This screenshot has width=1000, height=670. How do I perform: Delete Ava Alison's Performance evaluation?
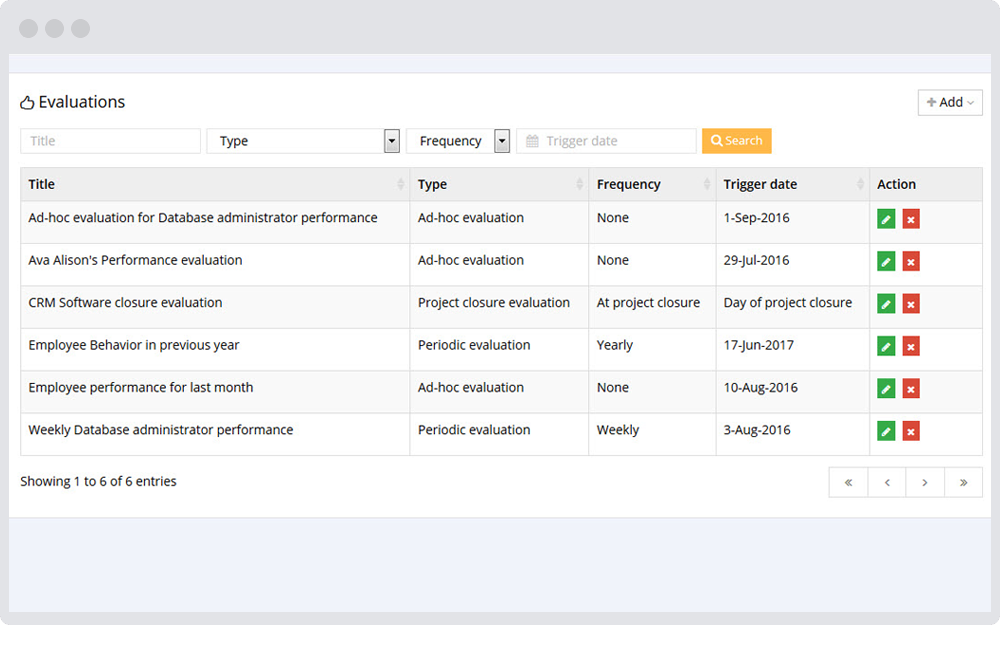(911, 261)
